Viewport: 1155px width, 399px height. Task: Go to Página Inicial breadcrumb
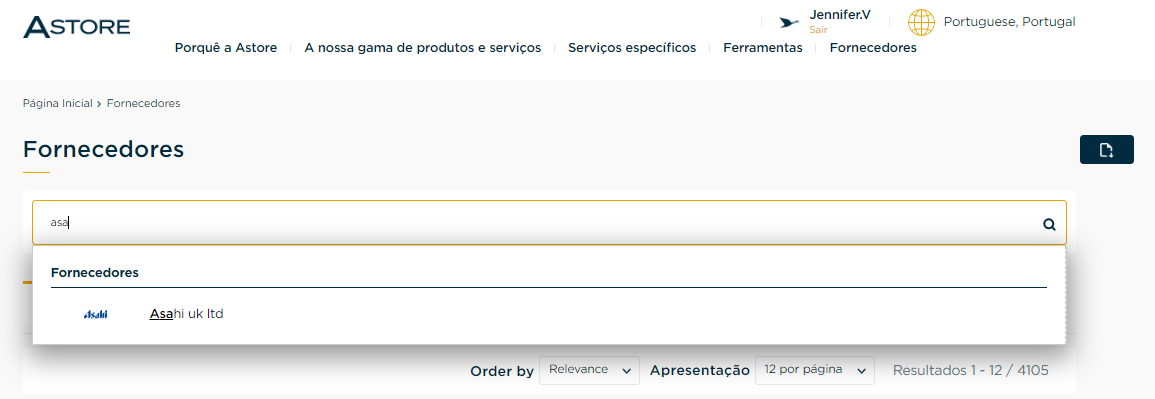click(57, 103)
